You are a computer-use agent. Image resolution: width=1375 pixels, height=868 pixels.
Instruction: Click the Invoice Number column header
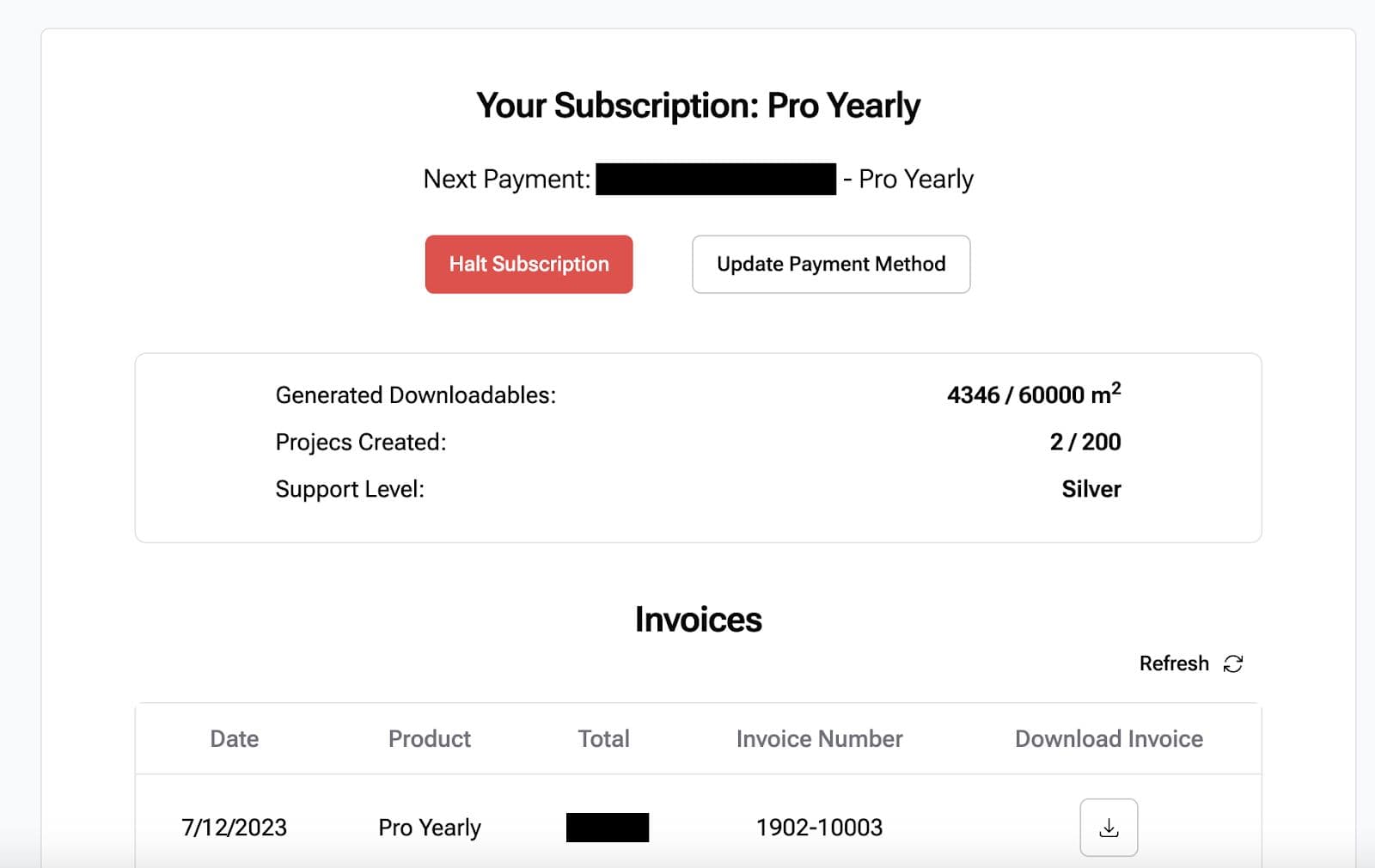click(x=819, y=739)
